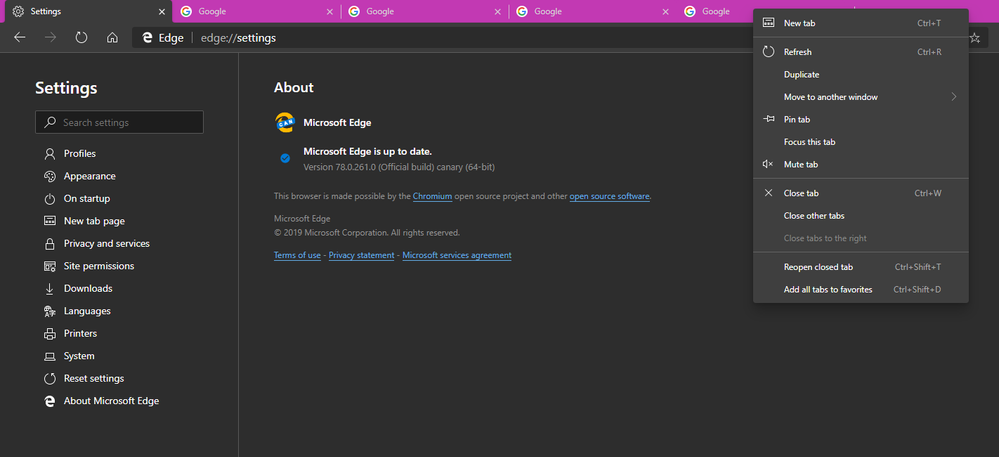Open the Chromium link
The image size is (999, 457).
point(433,196)
